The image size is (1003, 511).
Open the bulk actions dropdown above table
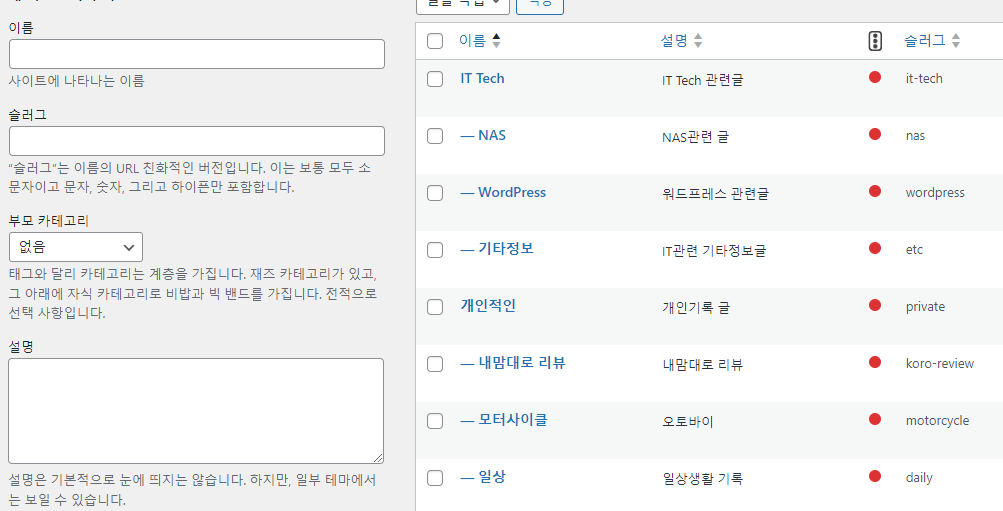[462, 6]
